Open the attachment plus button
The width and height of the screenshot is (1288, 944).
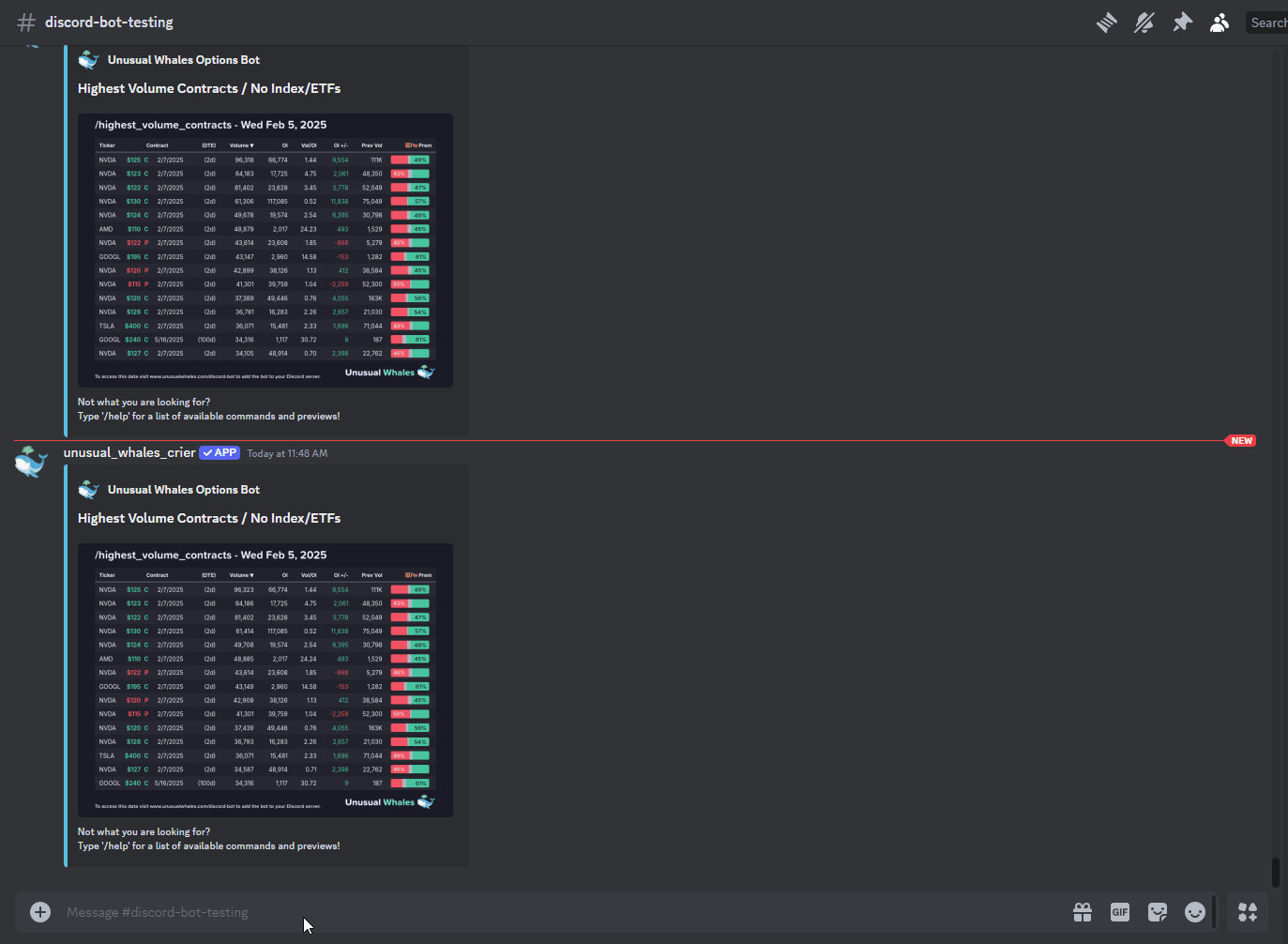(x=40, y=912)
